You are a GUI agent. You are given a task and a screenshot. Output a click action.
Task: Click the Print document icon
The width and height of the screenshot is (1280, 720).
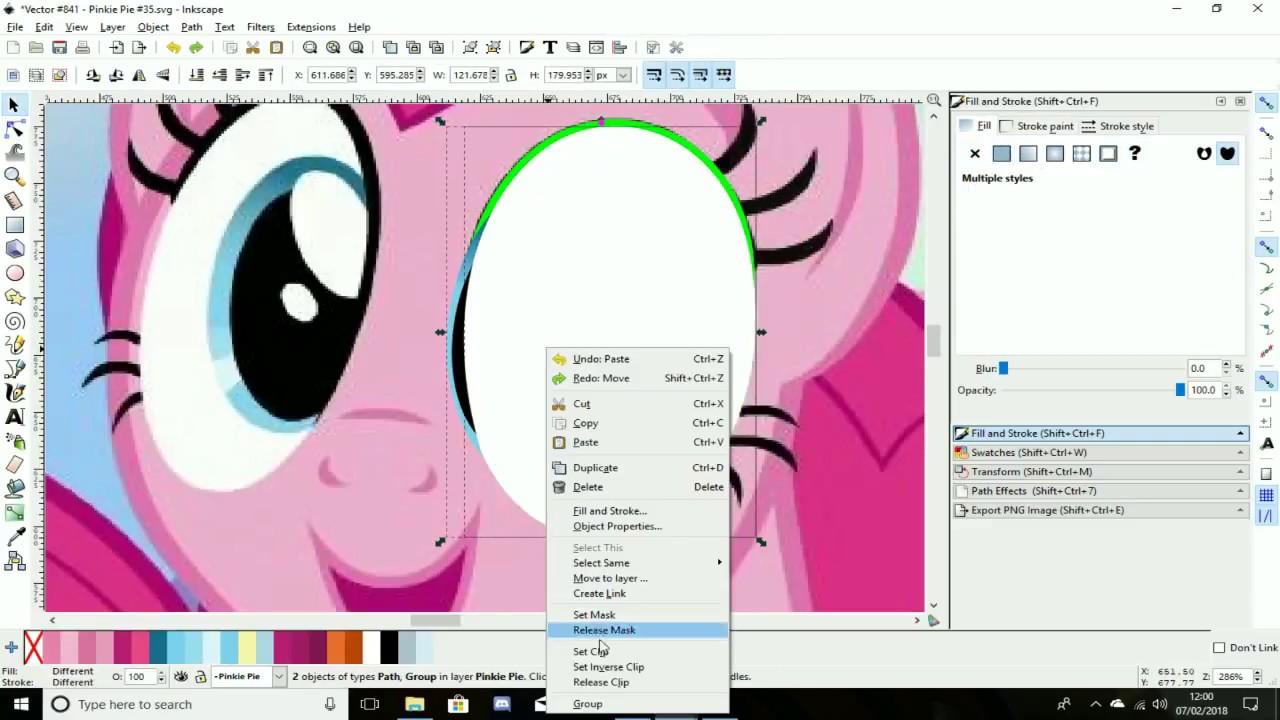tap(83, 47)
